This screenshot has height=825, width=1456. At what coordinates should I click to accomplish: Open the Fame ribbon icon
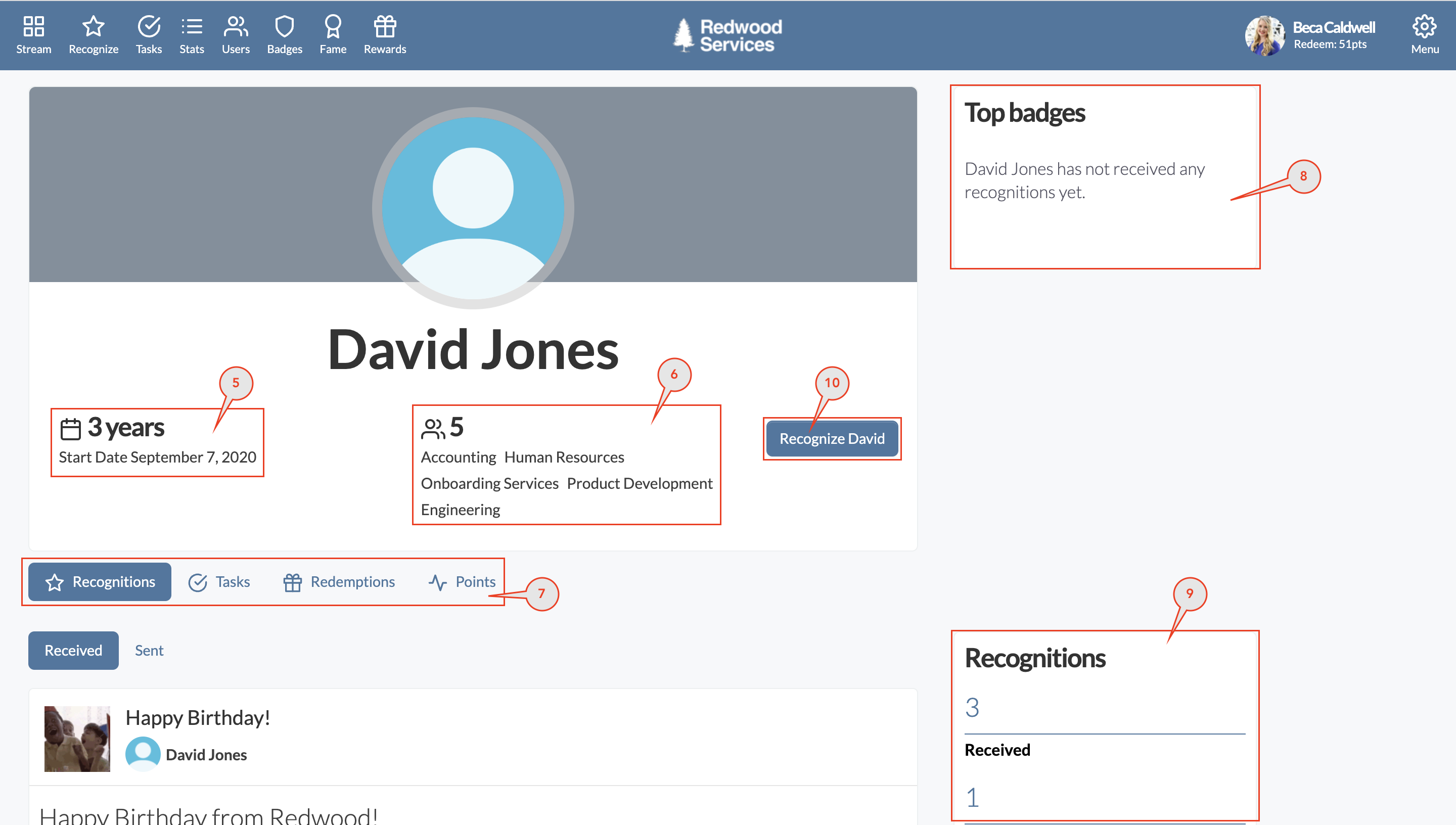pos(333,26)
